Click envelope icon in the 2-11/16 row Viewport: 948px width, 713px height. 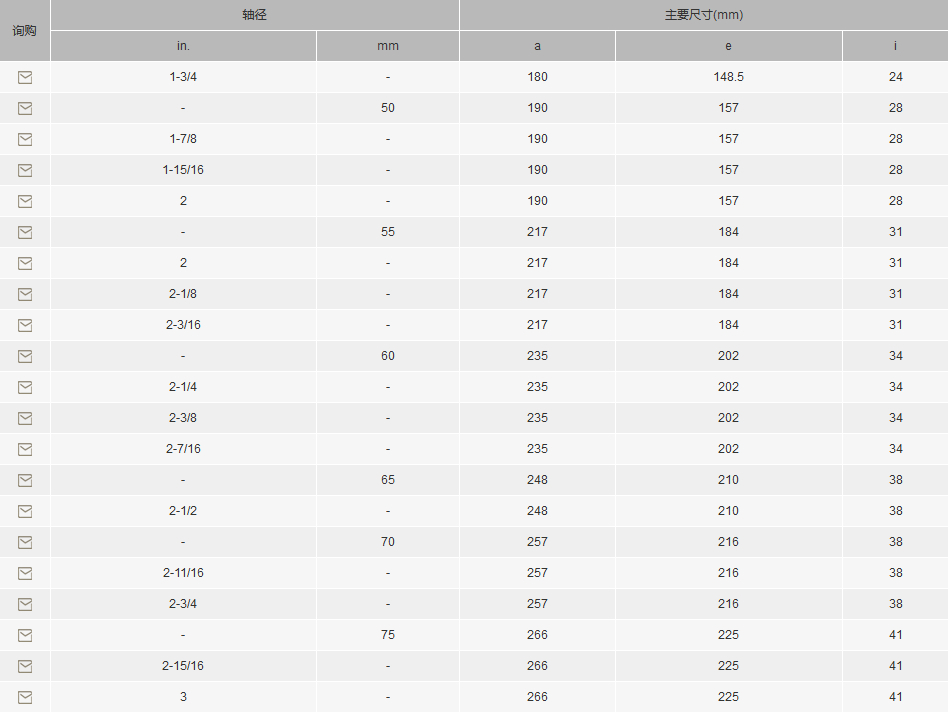(25, 573)
